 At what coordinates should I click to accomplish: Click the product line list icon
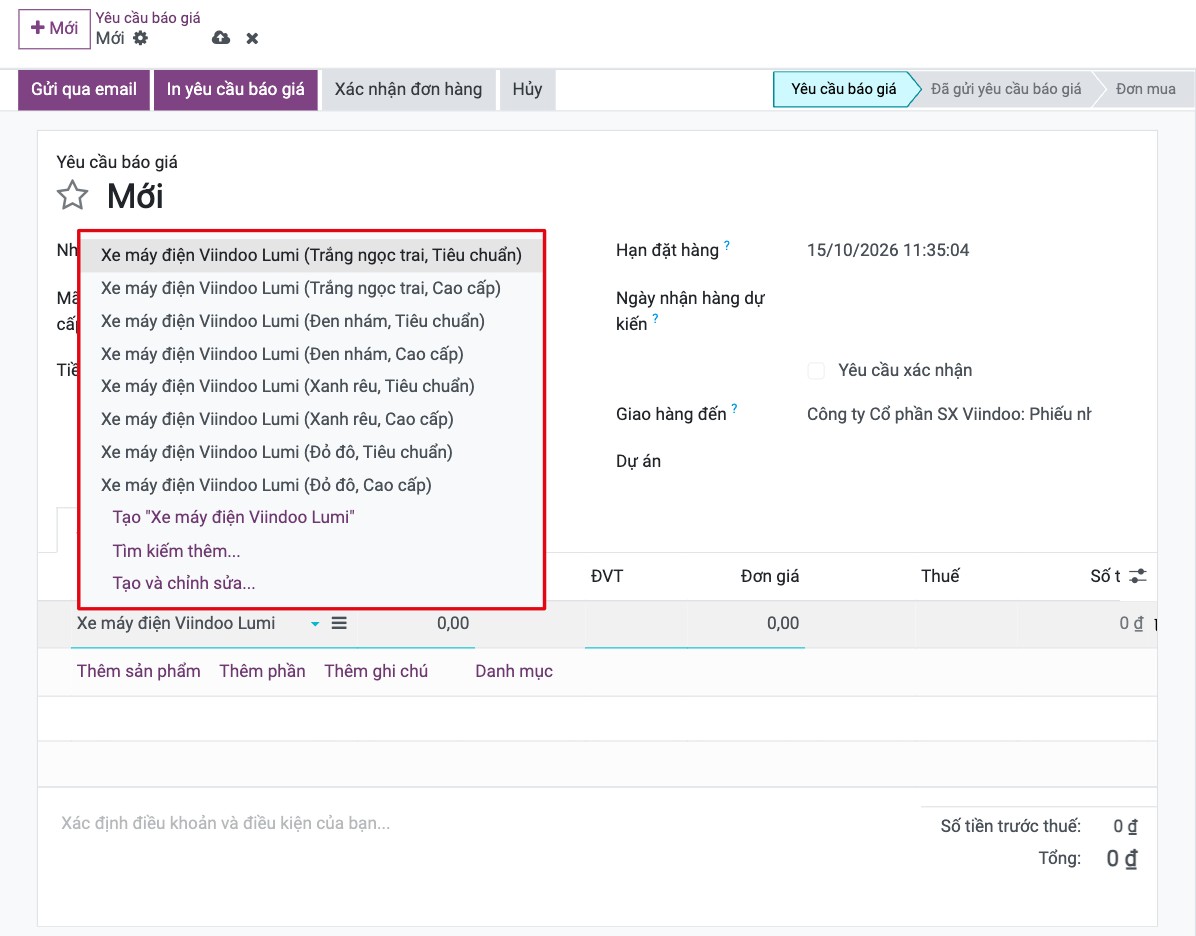pos(339,623)
